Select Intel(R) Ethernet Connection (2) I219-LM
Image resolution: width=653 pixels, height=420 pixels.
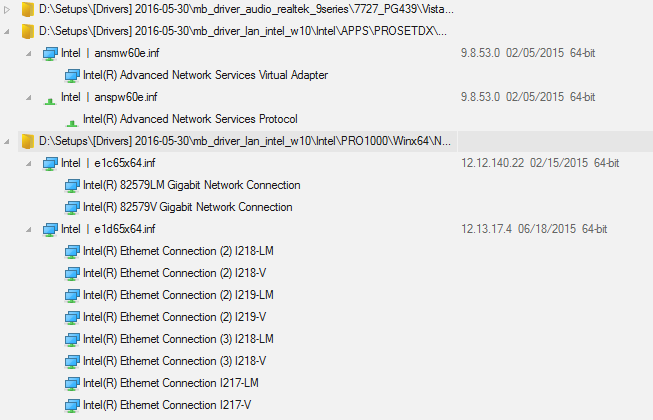[178, 295]
